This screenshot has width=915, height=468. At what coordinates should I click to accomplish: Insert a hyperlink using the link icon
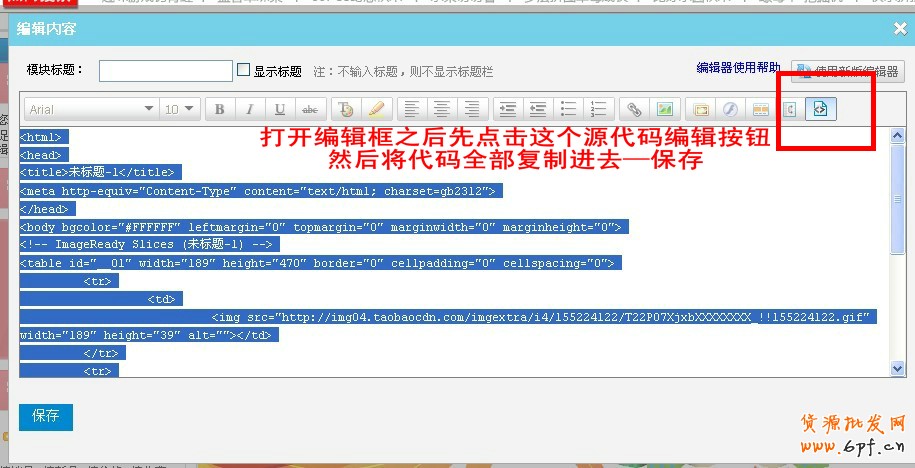pyautogui.click(x=633, y=109)
